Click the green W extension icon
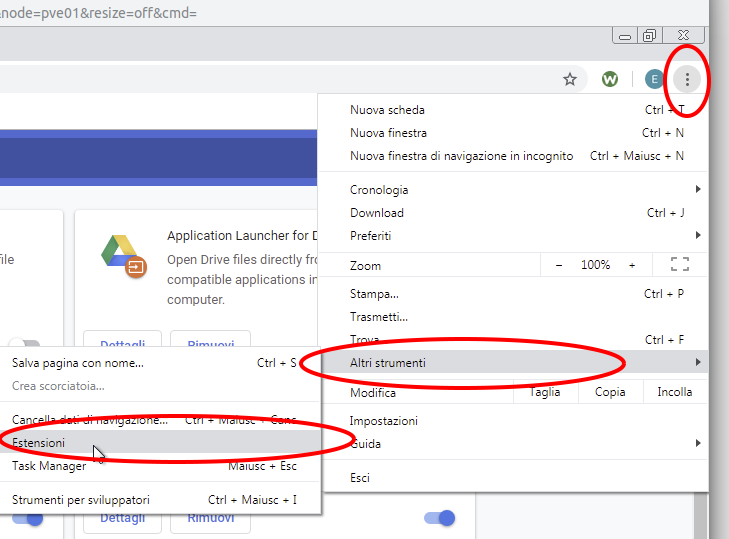The width and height of the screenshot is (729, 539). 610,79
